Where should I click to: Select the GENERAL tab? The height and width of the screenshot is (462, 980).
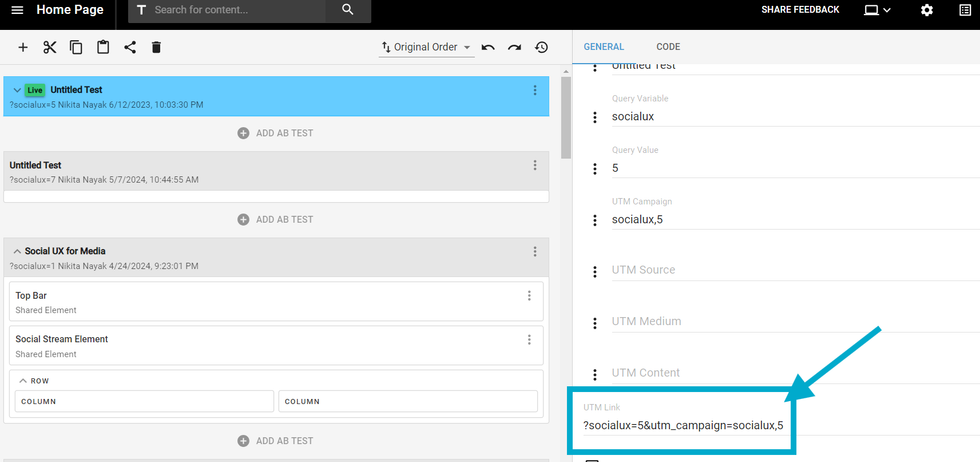click(x=604, y=47)
